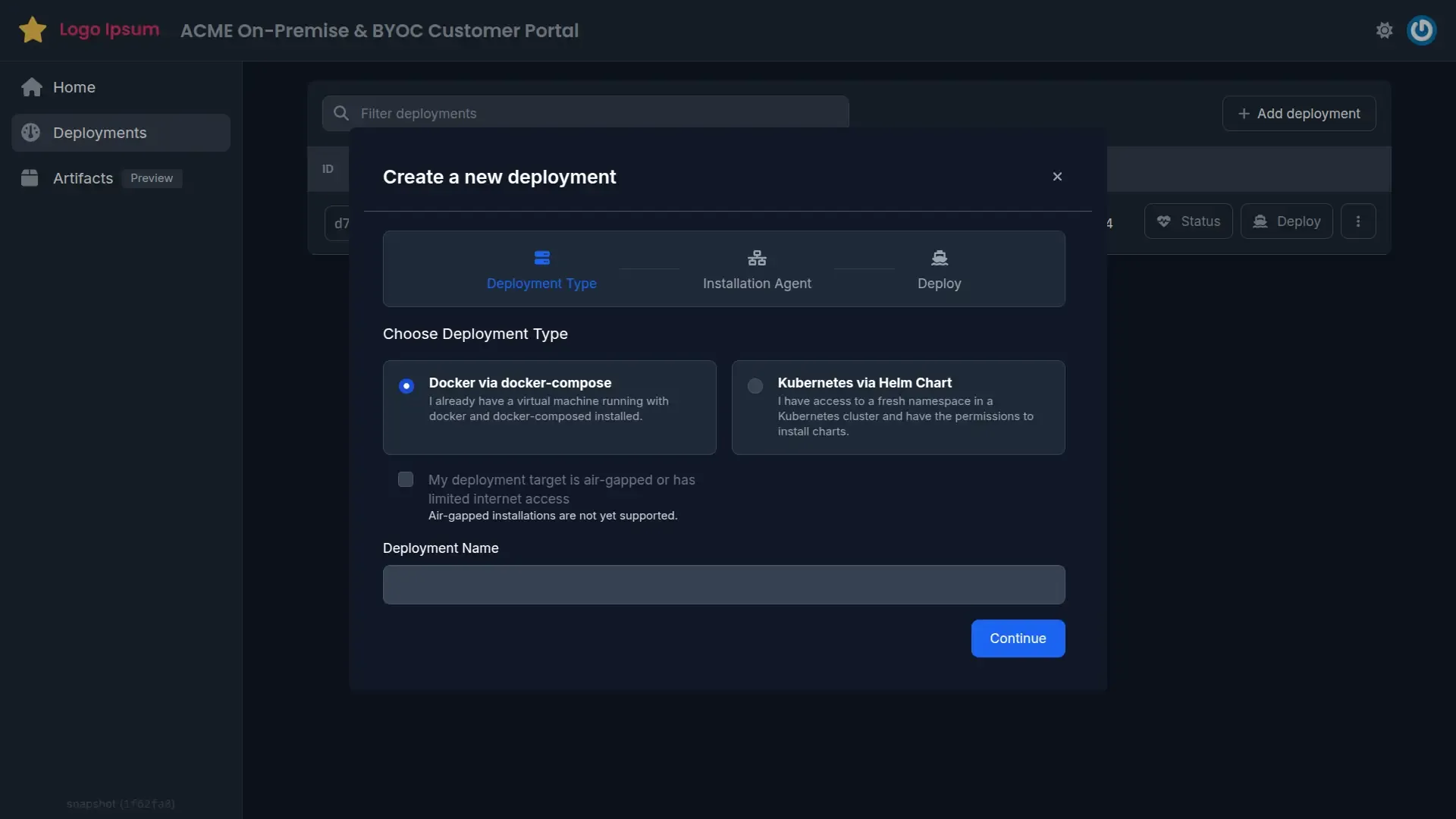
Task: Click the Deployment Name input field
Action: (x=723, y=585)
